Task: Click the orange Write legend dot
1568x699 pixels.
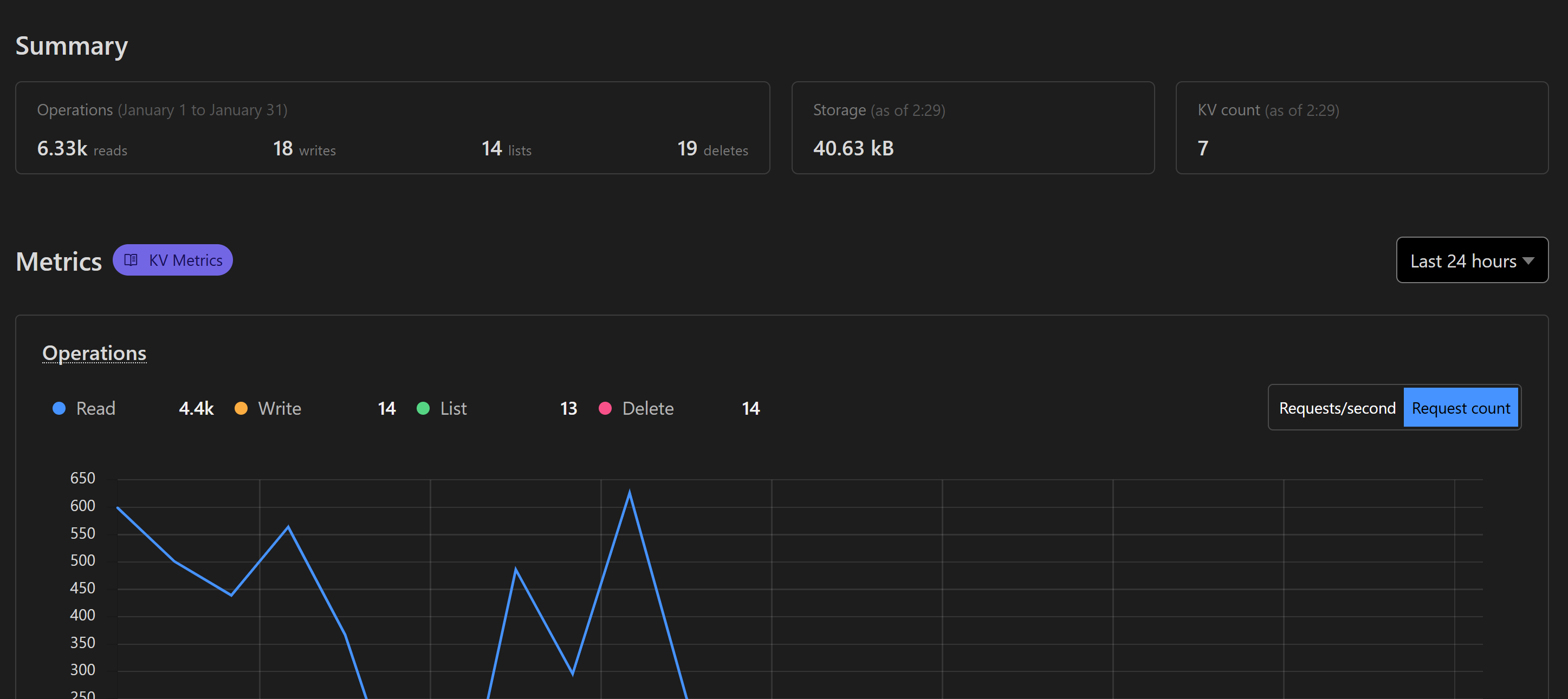Action: pos(241,408)
